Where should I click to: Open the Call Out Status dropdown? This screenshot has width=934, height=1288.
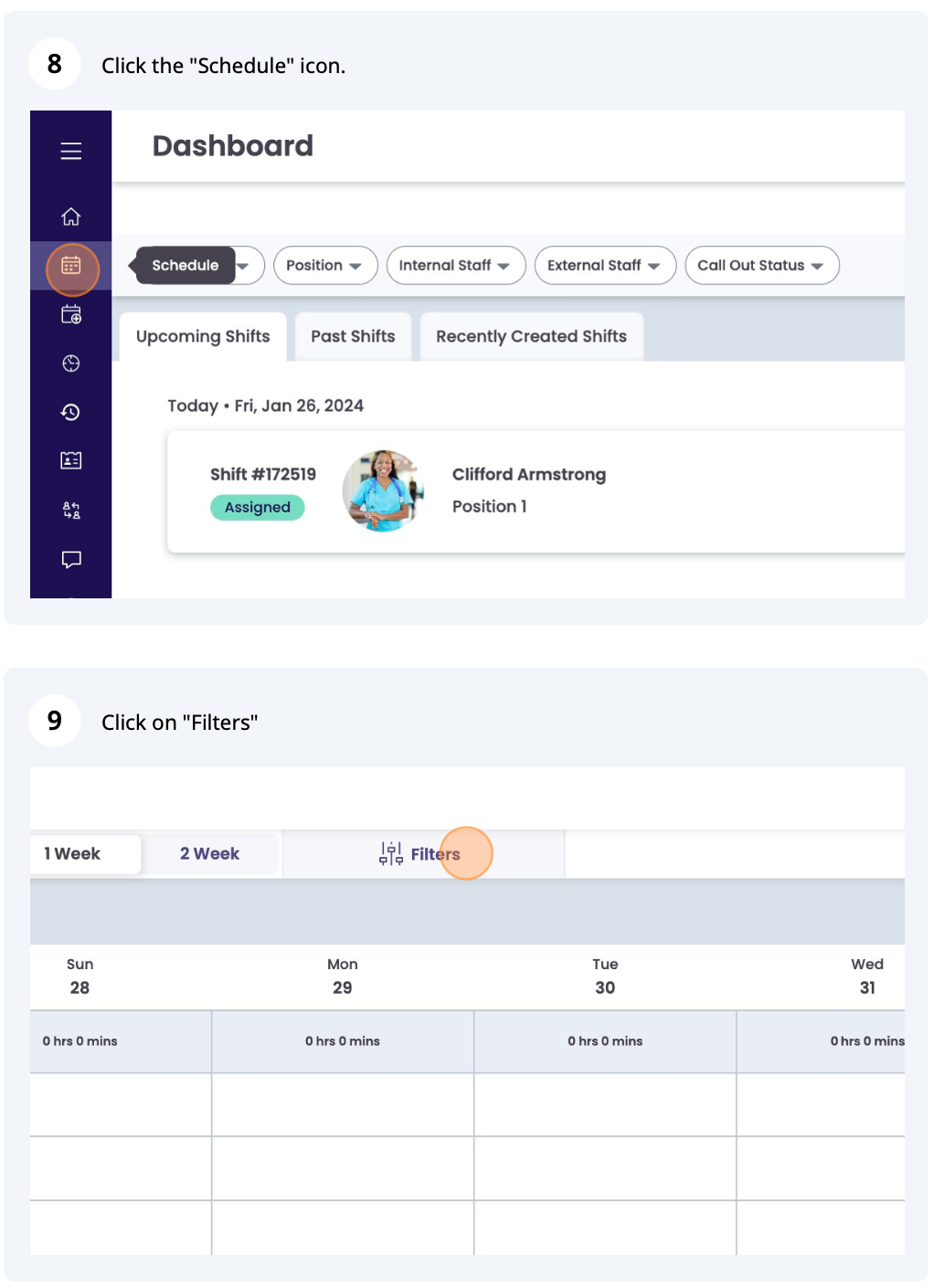762,265
